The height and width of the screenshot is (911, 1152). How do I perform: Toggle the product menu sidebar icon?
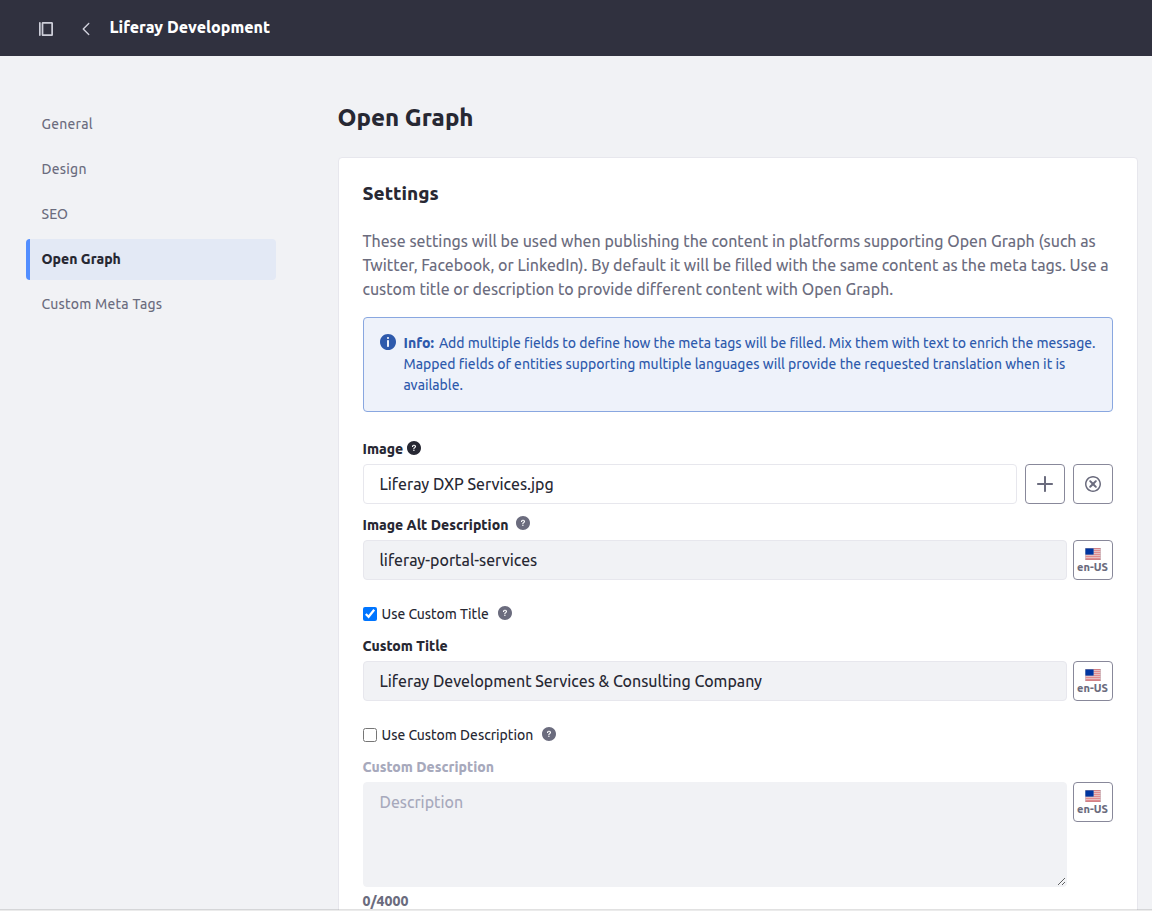pos(46,29)
